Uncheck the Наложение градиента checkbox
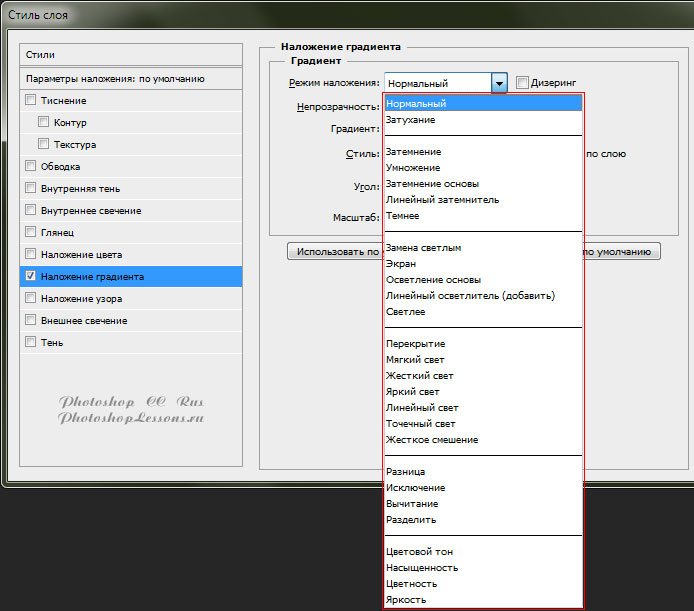 coord(30,276)
